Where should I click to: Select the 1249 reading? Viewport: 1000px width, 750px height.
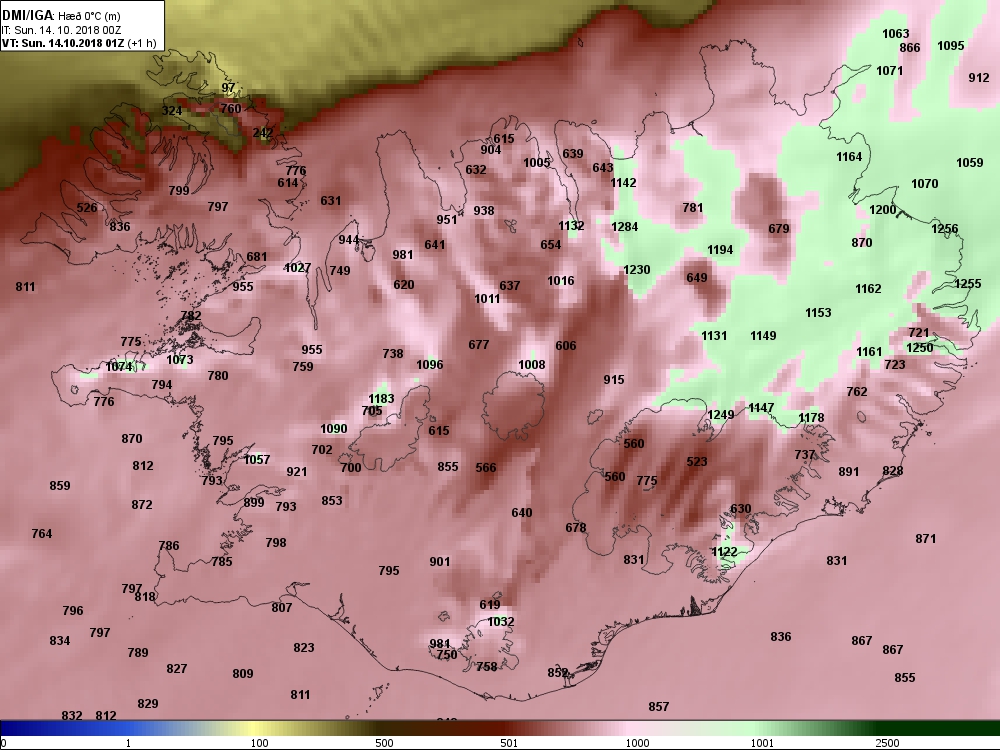coord(721,415)
